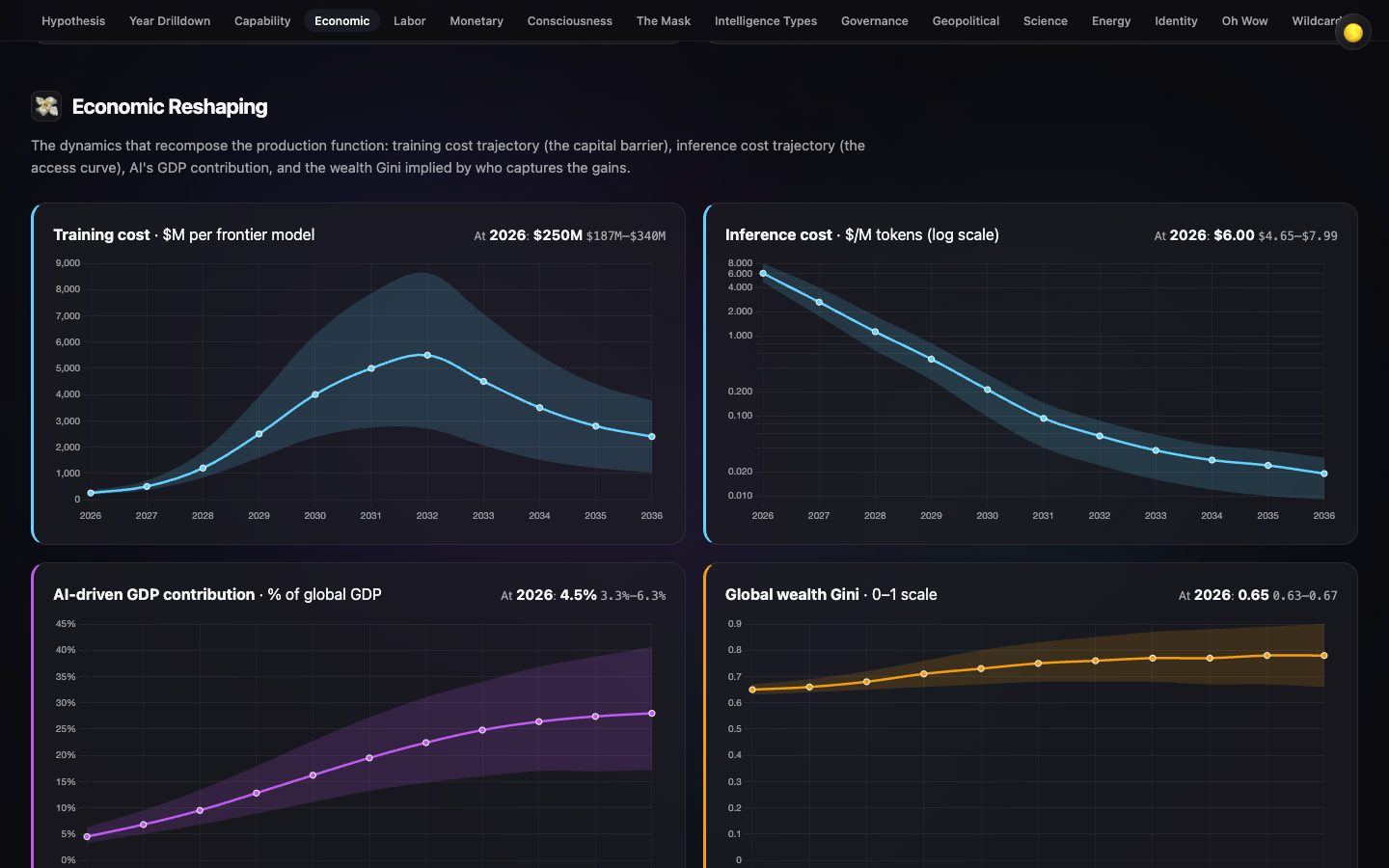The height and width of the screenshot is (868, 1389).
Task: Select Global wealth Gini 2036 data point
Action: coord(1324,656)
